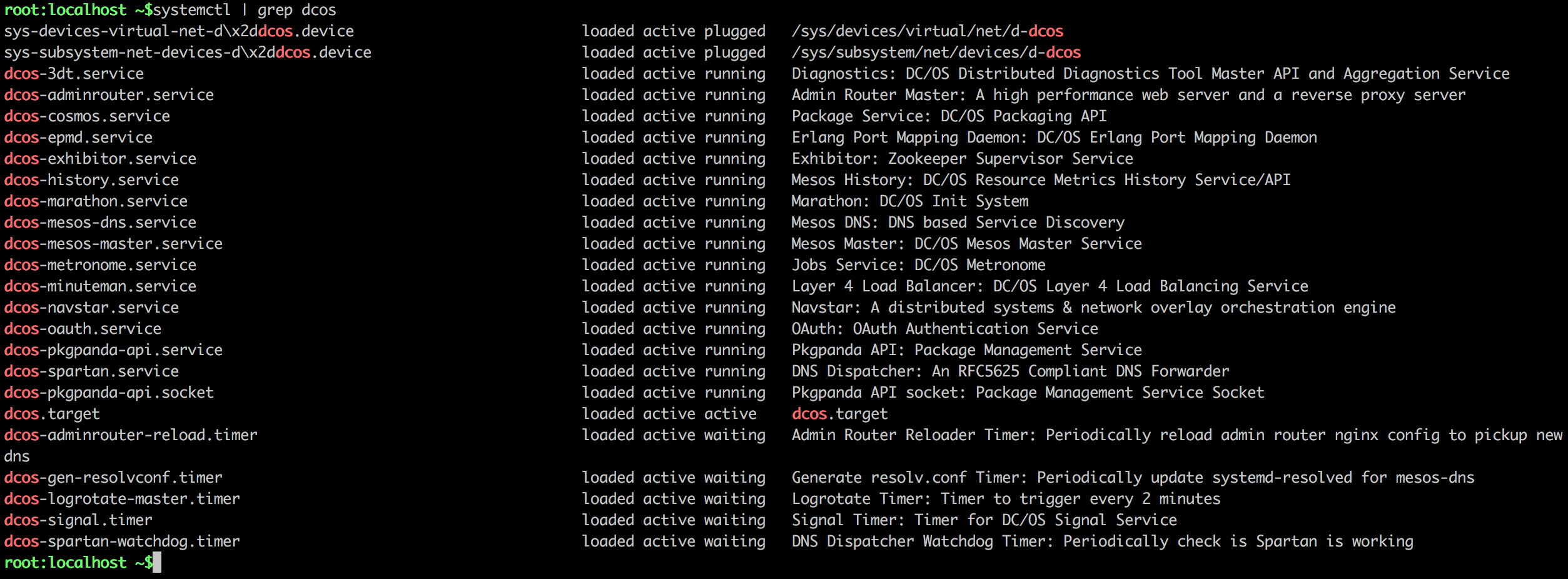Click the dcos-gen-resolvconf.timer unit name
Image resolution: width=1568 pixels, height=579 pixels.
(113, 478)
